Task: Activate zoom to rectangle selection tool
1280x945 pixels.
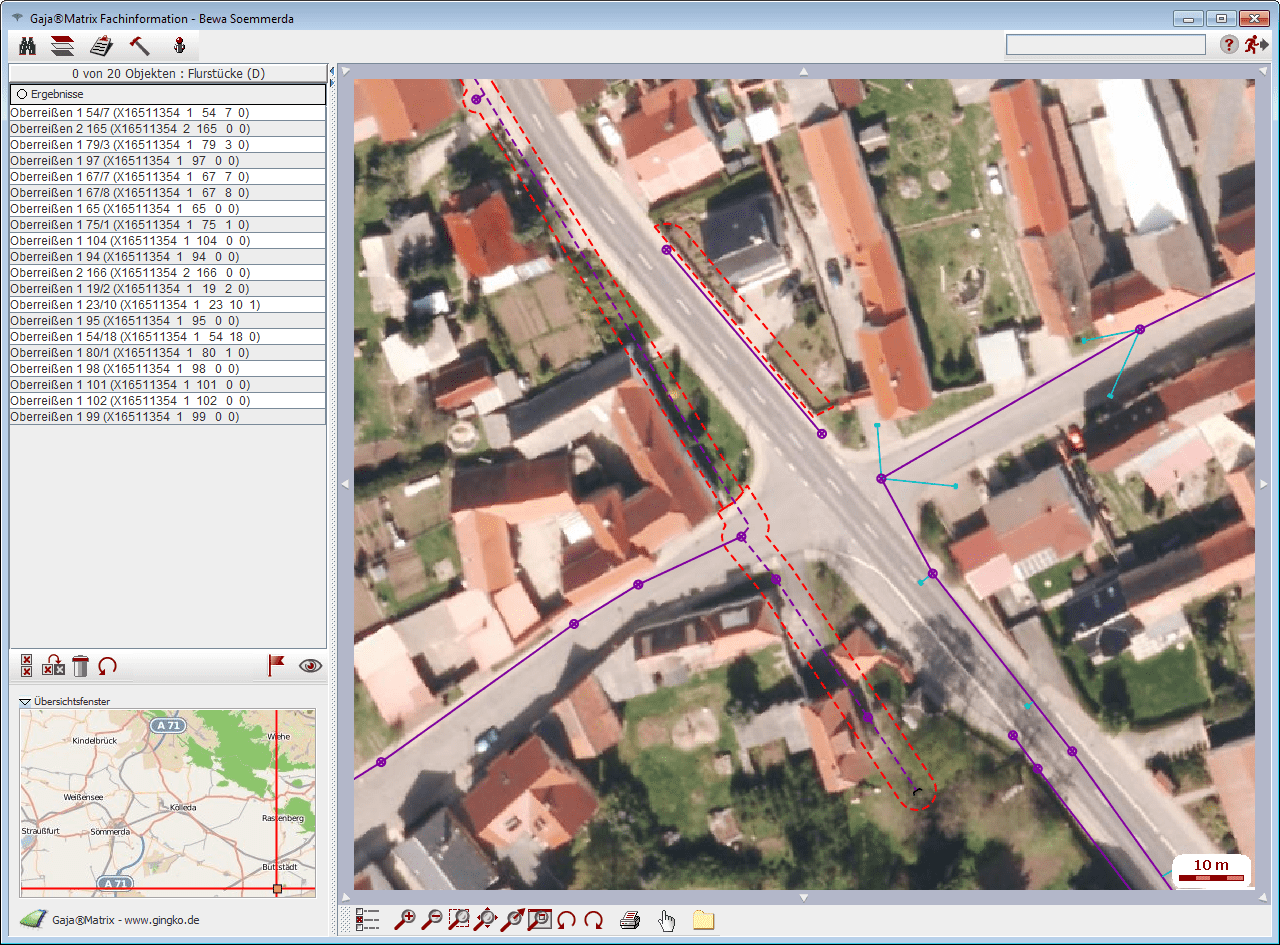Action: [459, 920]
